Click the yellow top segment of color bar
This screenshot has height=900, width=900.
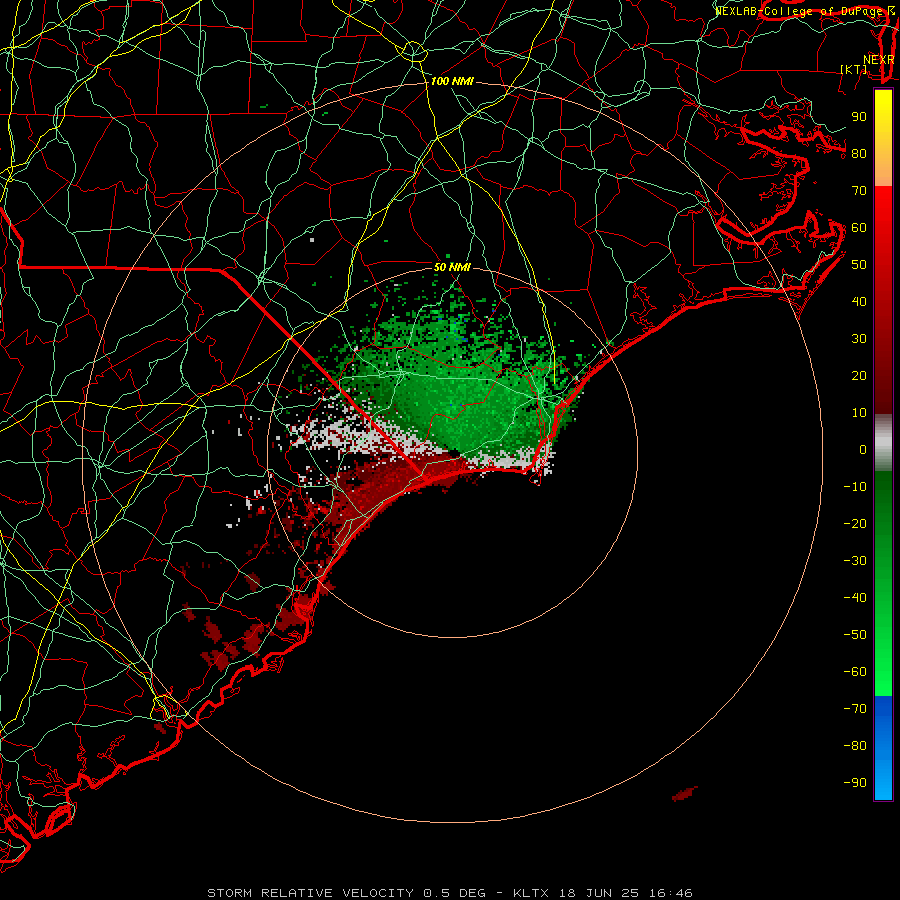(x=883, y=138)
